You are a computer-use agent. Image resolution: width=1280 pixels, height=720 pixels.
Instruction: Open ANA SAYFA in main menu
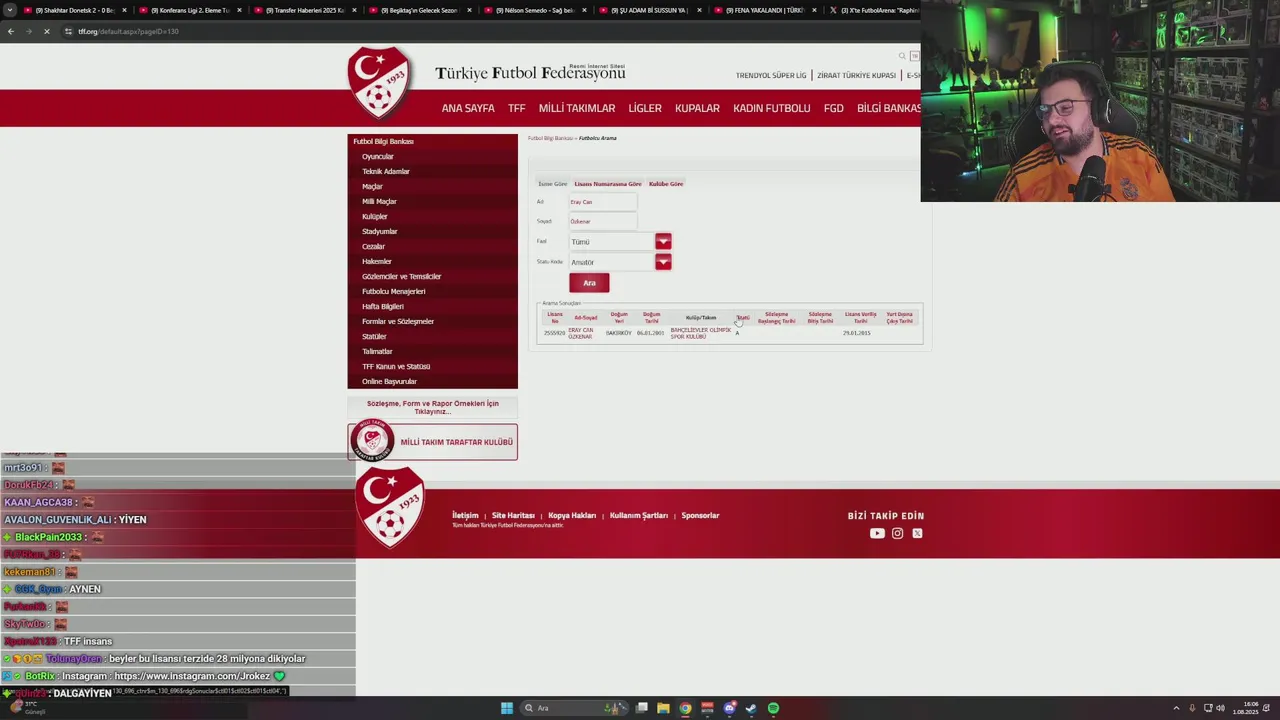[x=468, y=108]
